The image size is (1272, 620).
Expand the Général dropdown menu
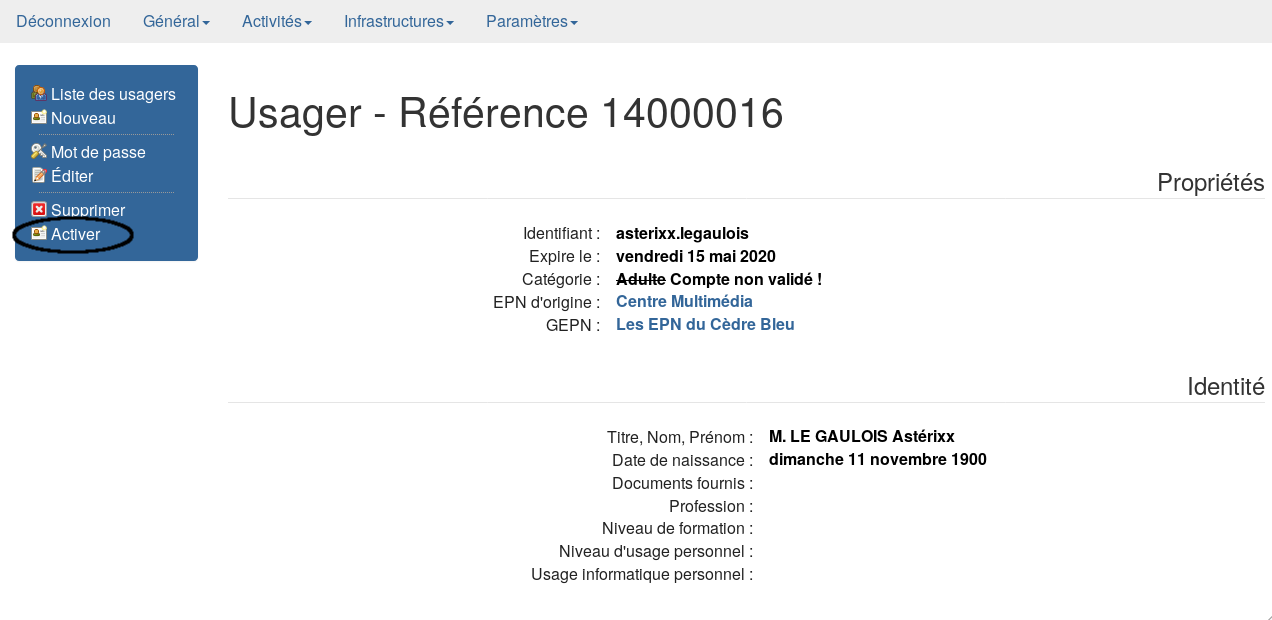176,21
